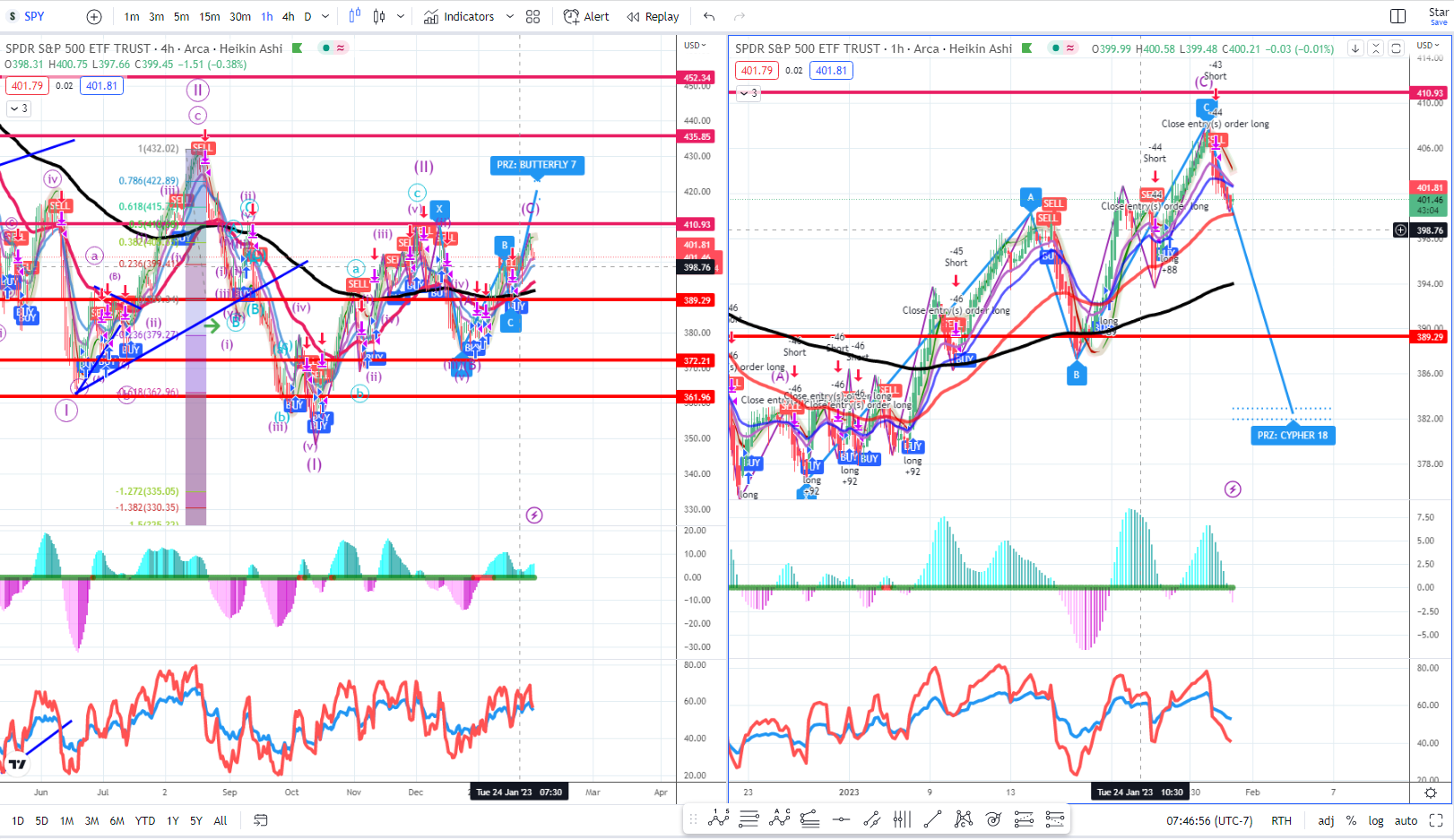Select the YTD date range
1454x840 pixels.
[145, 820]
